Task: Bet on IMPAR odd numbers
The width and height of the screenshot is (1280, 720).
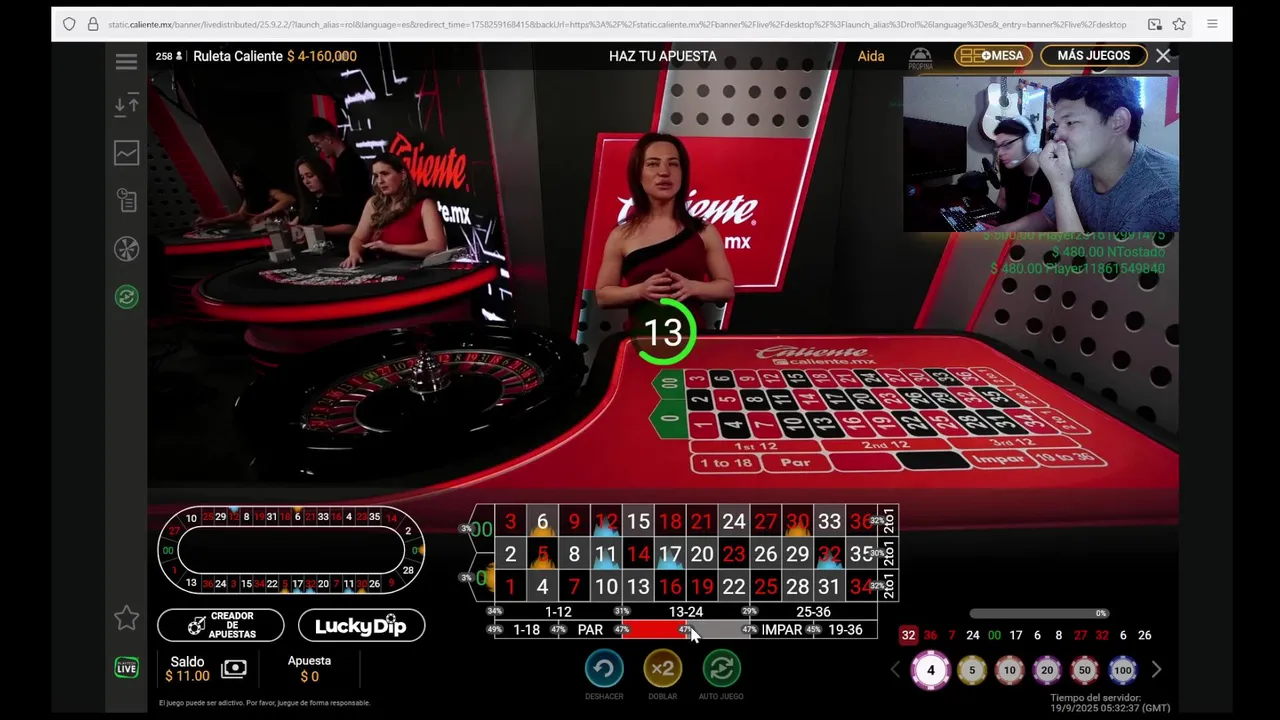Action: (x=782, y=630)
